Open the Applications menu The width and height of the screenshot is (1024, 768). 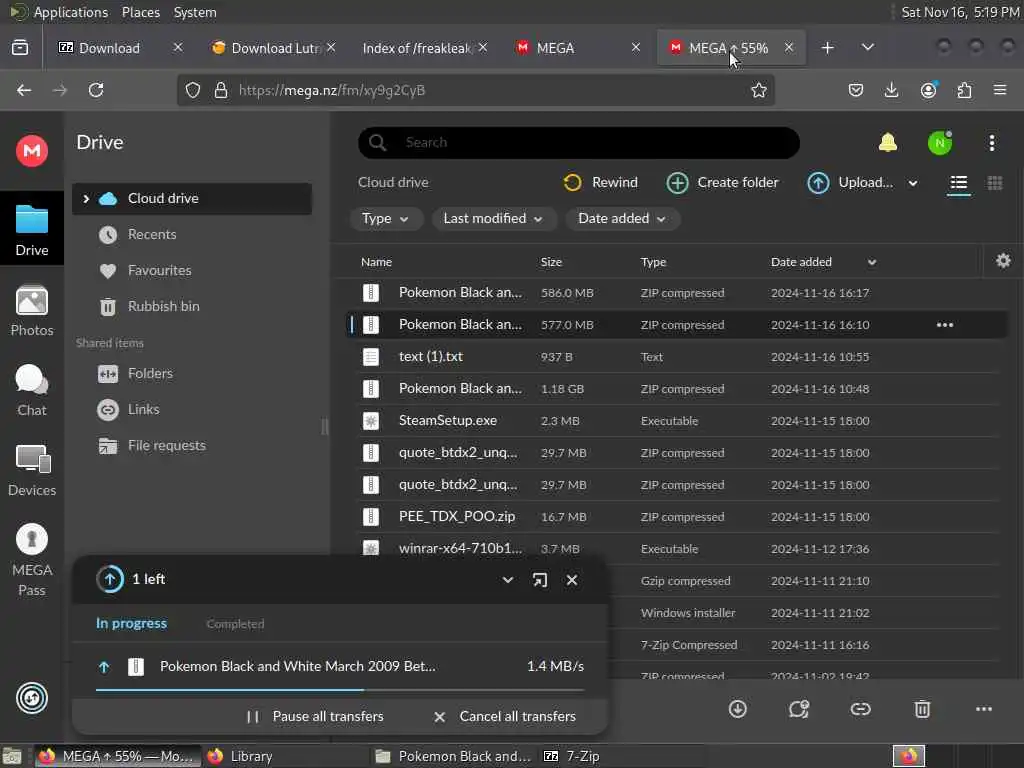pyautogui.click(x=71, y=12)
